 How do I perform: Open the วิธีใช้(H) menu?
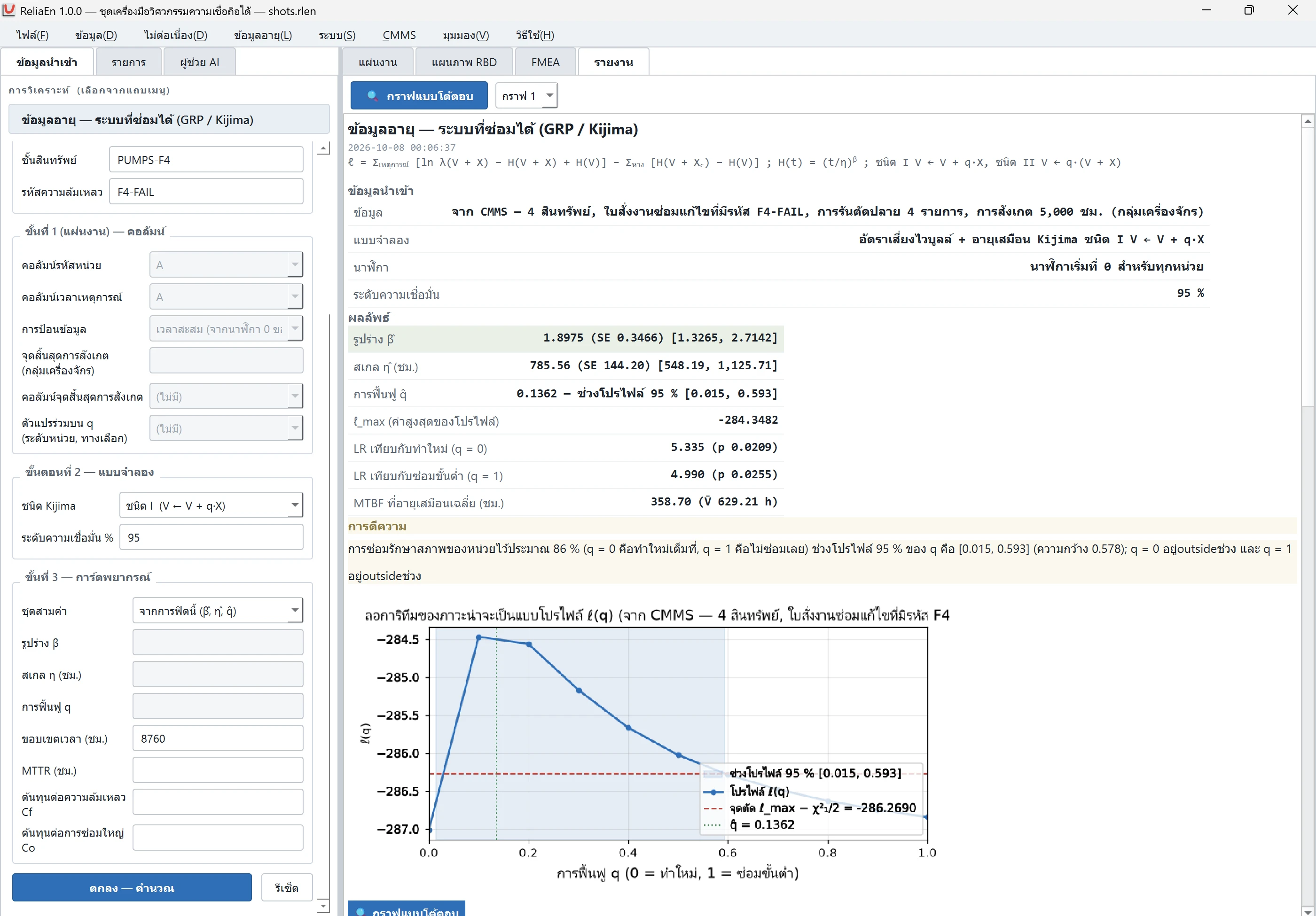tap(534, 35)
